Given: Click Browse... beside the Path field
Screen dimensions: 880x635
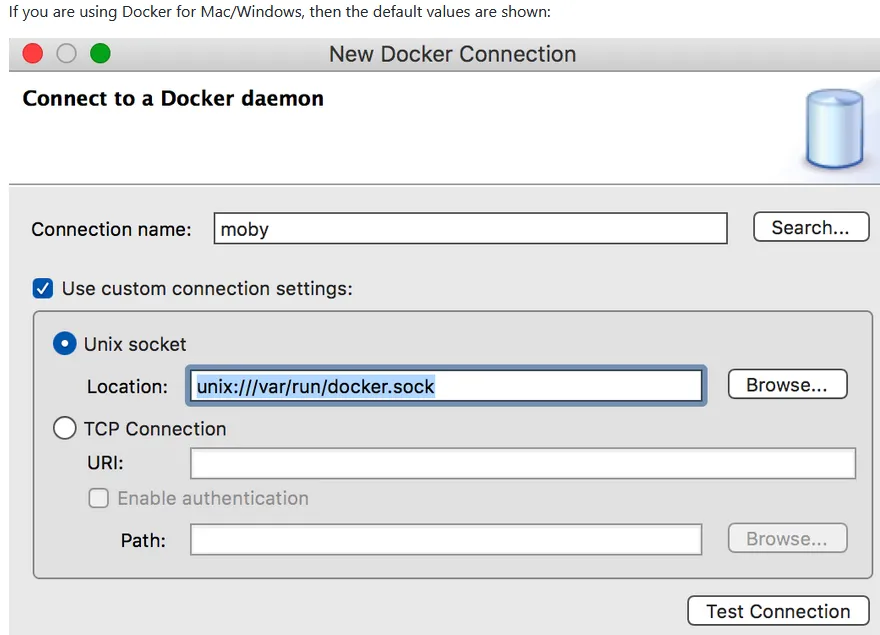Looking at the screenshot, I should [787, 539].
